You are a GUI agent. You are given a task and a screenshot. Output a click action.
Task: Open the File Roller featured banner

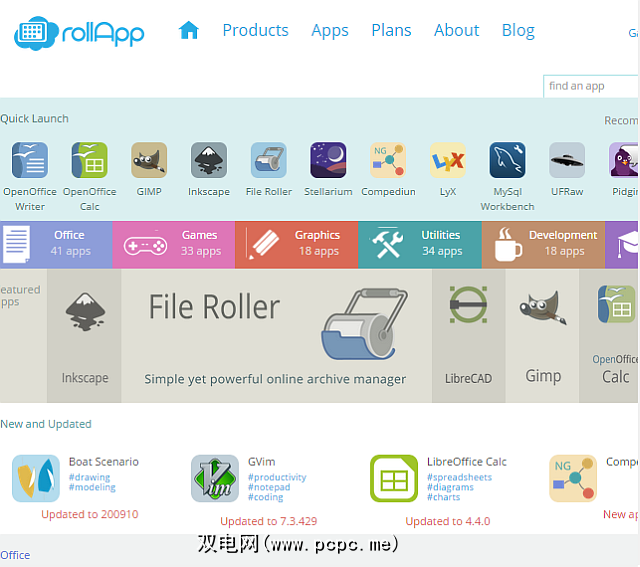[x=276, y=336]
